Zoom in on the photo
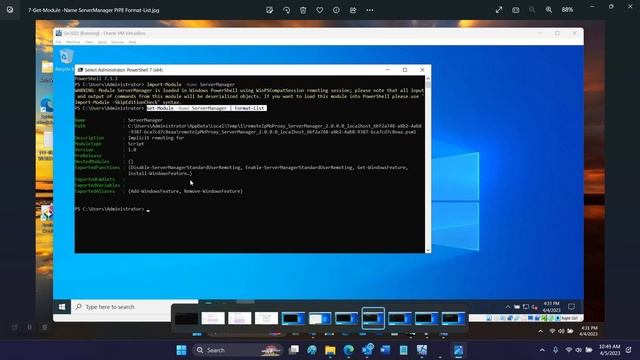This screenshot has width=640, height=360. click(x=549, y=10)
